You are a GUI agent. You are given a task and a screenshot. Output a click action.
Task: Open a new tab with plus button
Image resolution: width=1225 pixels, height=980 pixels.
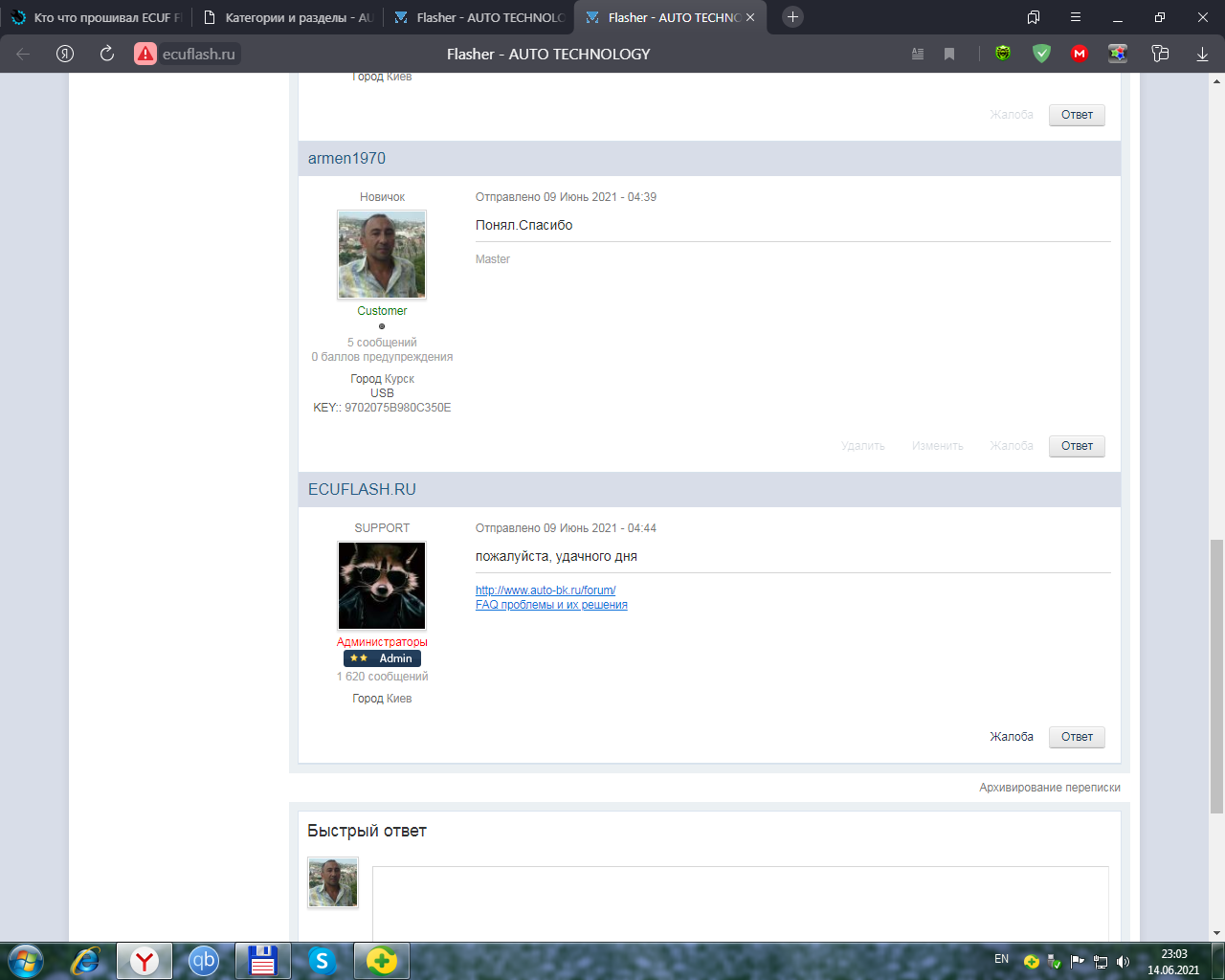click(792, 17)
